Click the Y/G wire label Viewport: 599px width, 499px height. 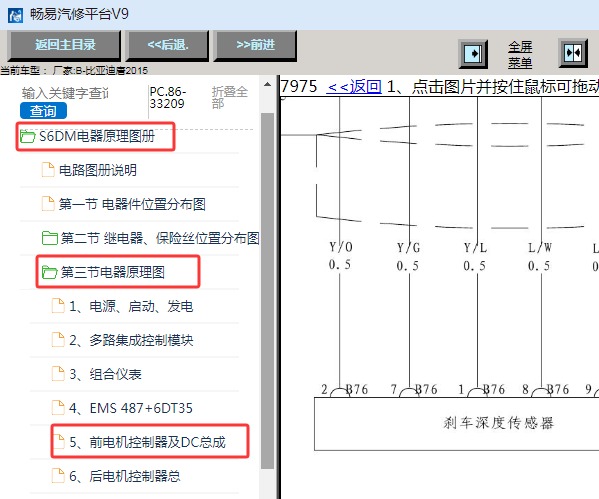coord(408,248)
